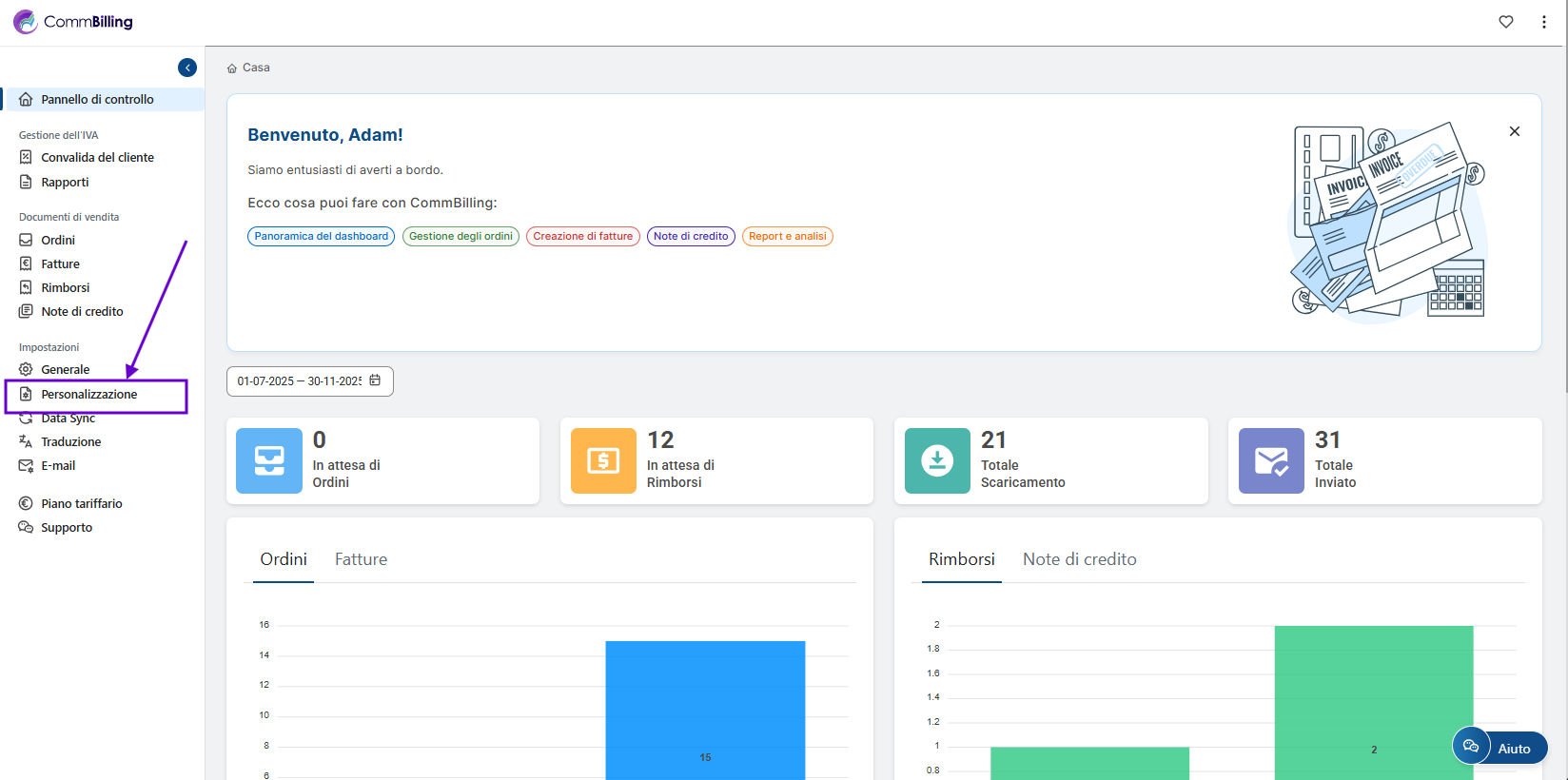Select the Panoramica del dashboard tag

click(321, 236)
